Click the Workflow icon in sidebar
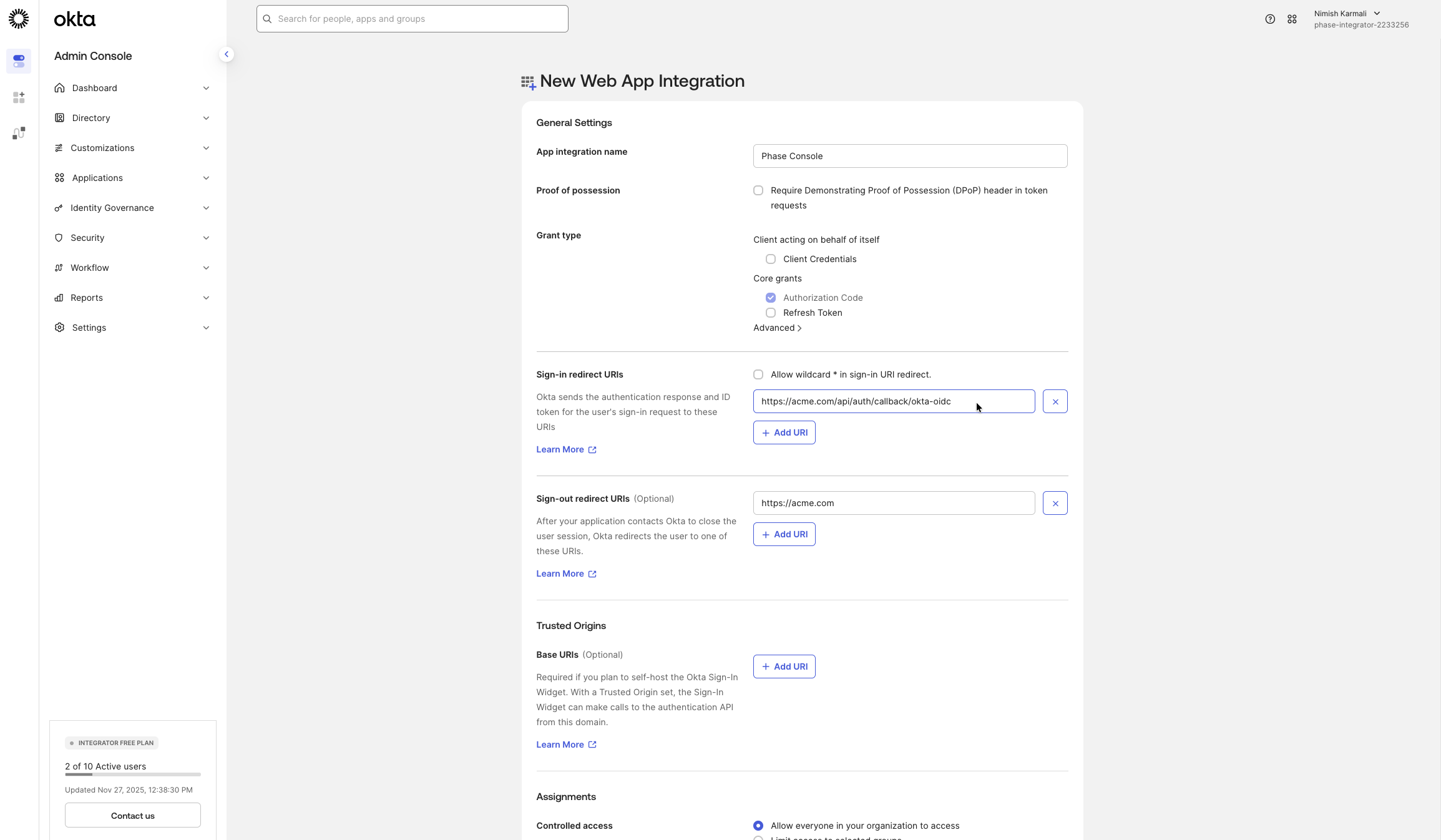This screenshot has height=840, width=1441. (59, 268)
